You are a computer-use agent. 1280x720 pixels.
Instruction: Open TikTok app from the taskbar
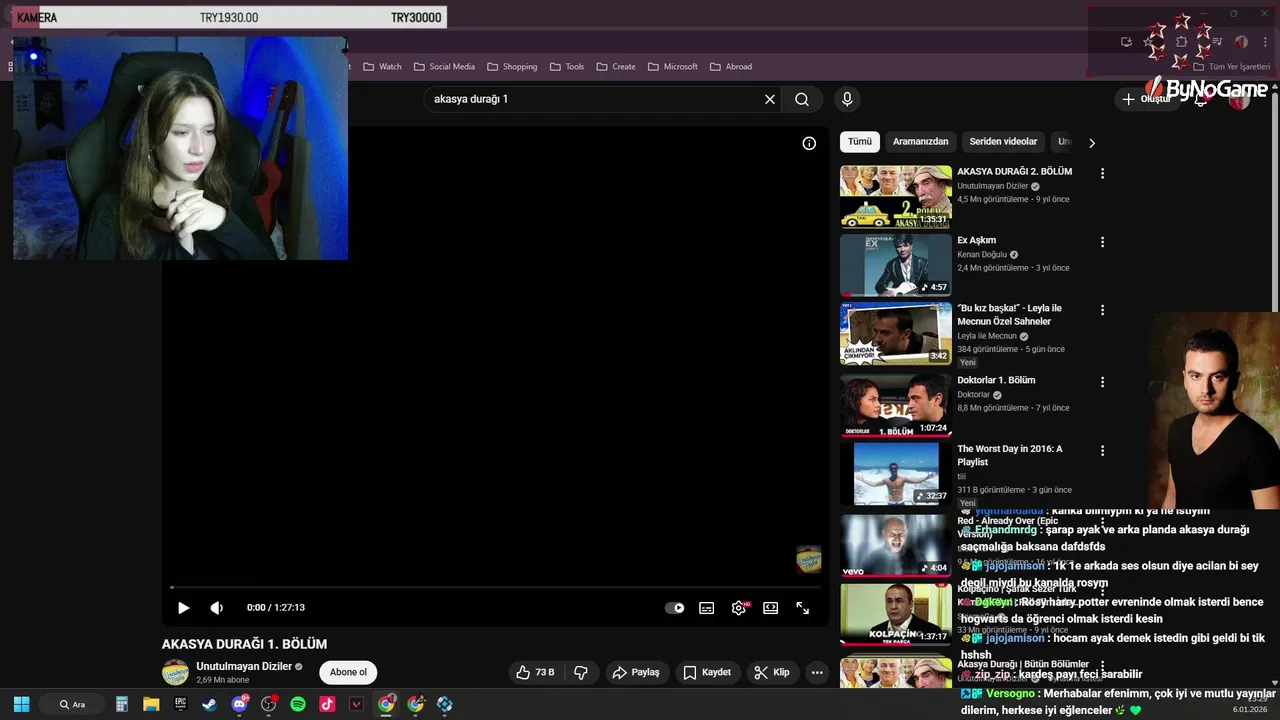327,704
